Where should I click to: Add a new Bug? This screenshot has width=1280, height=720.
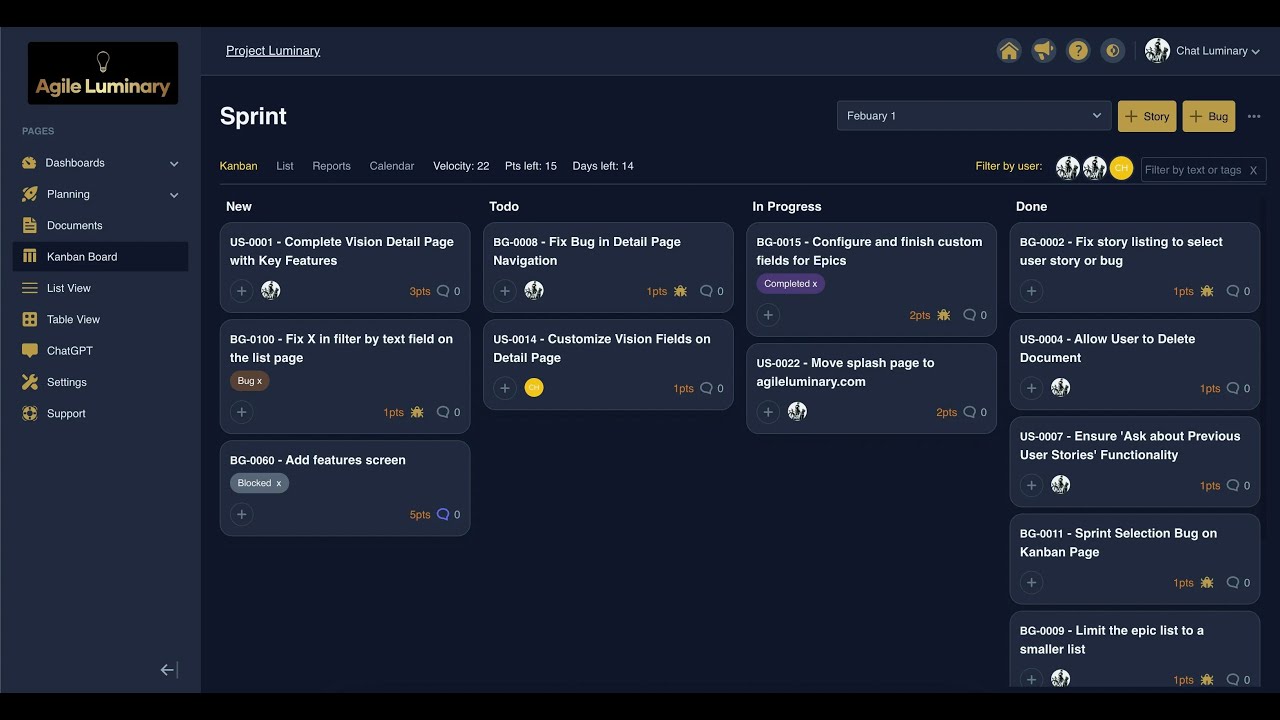pyautogui.click(x=1209, y=116)
